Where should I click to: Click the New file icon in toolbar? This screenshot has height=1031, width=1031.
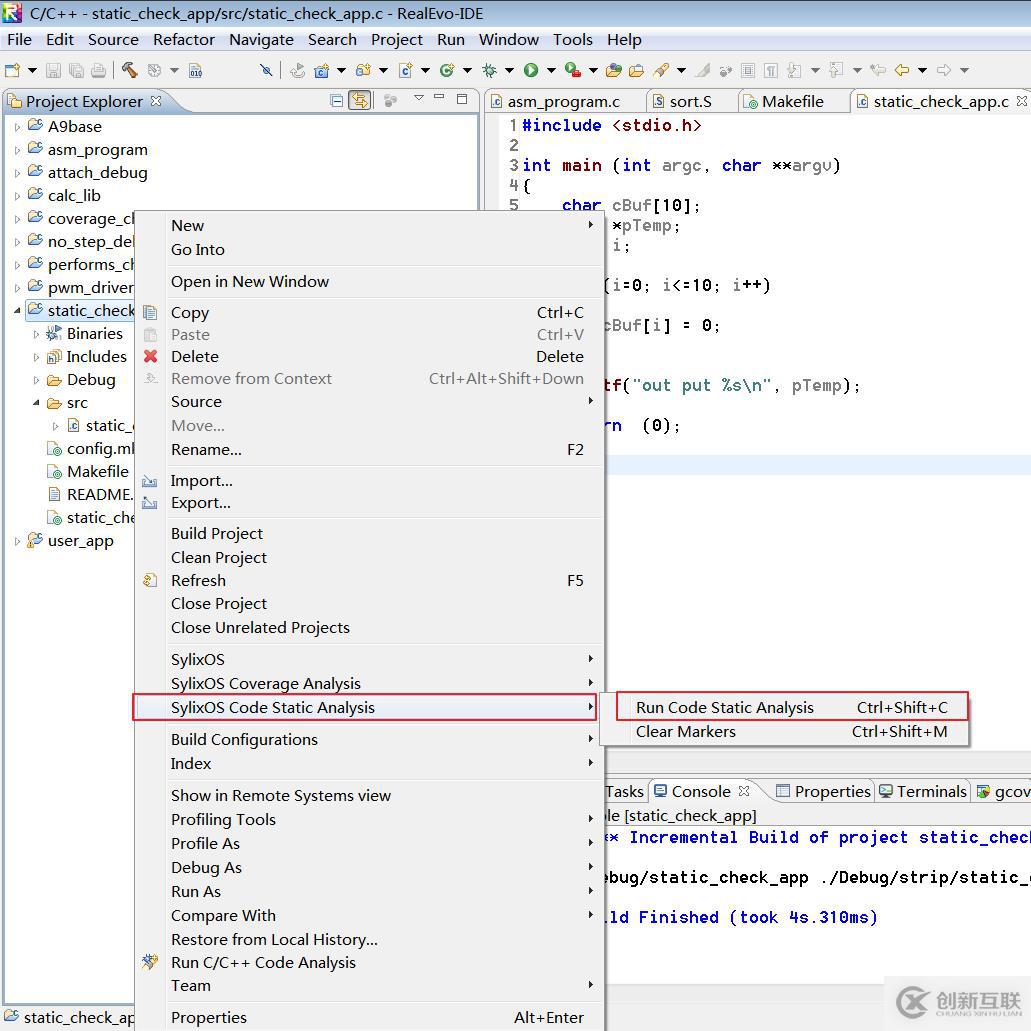pos(13,70)
